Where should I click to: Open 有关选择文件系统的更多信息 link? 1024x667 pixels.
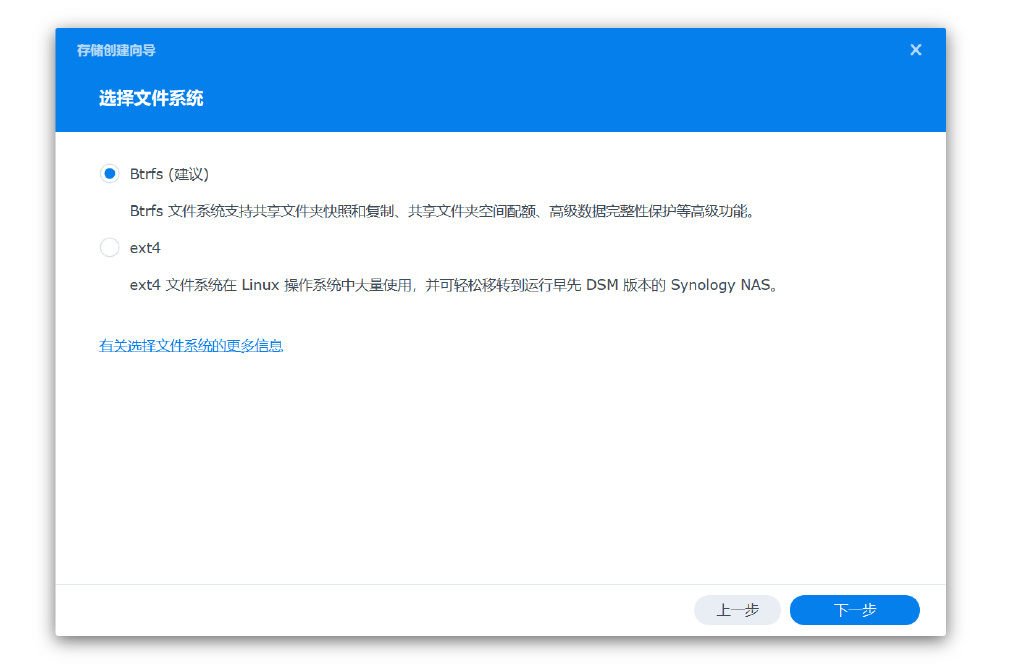coord(191,346)
